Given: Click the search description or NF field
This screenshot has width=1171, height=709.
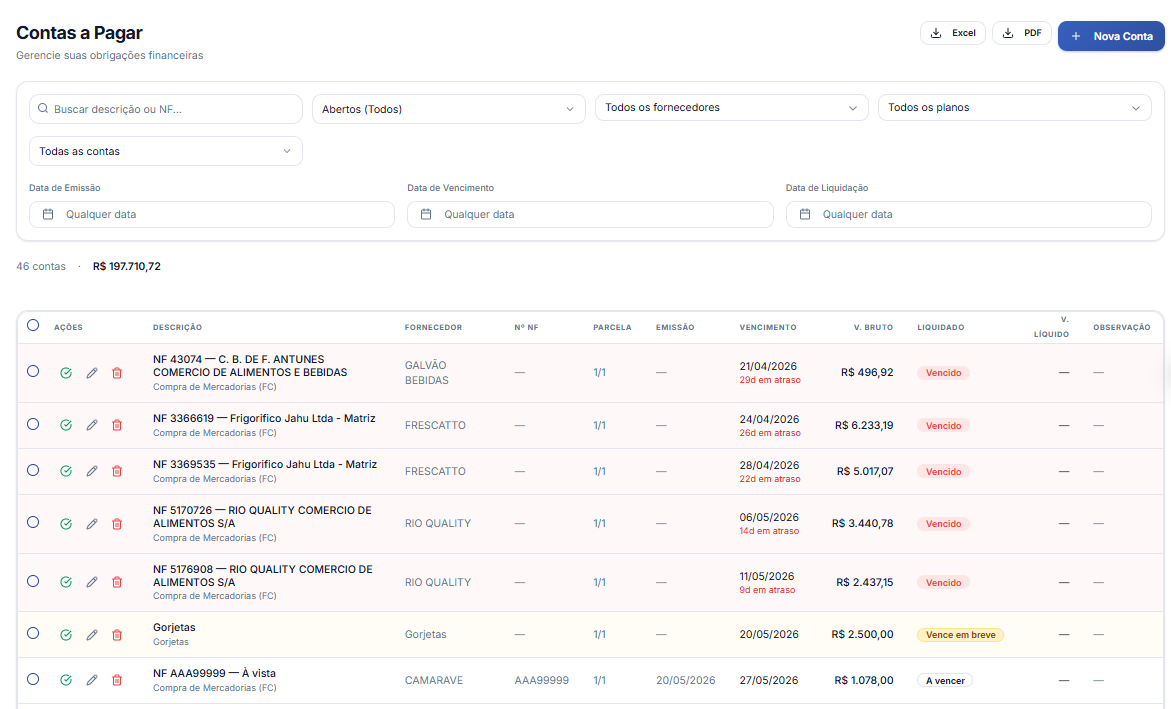Looking at the screenshot, I should click(x=166, y=109).
